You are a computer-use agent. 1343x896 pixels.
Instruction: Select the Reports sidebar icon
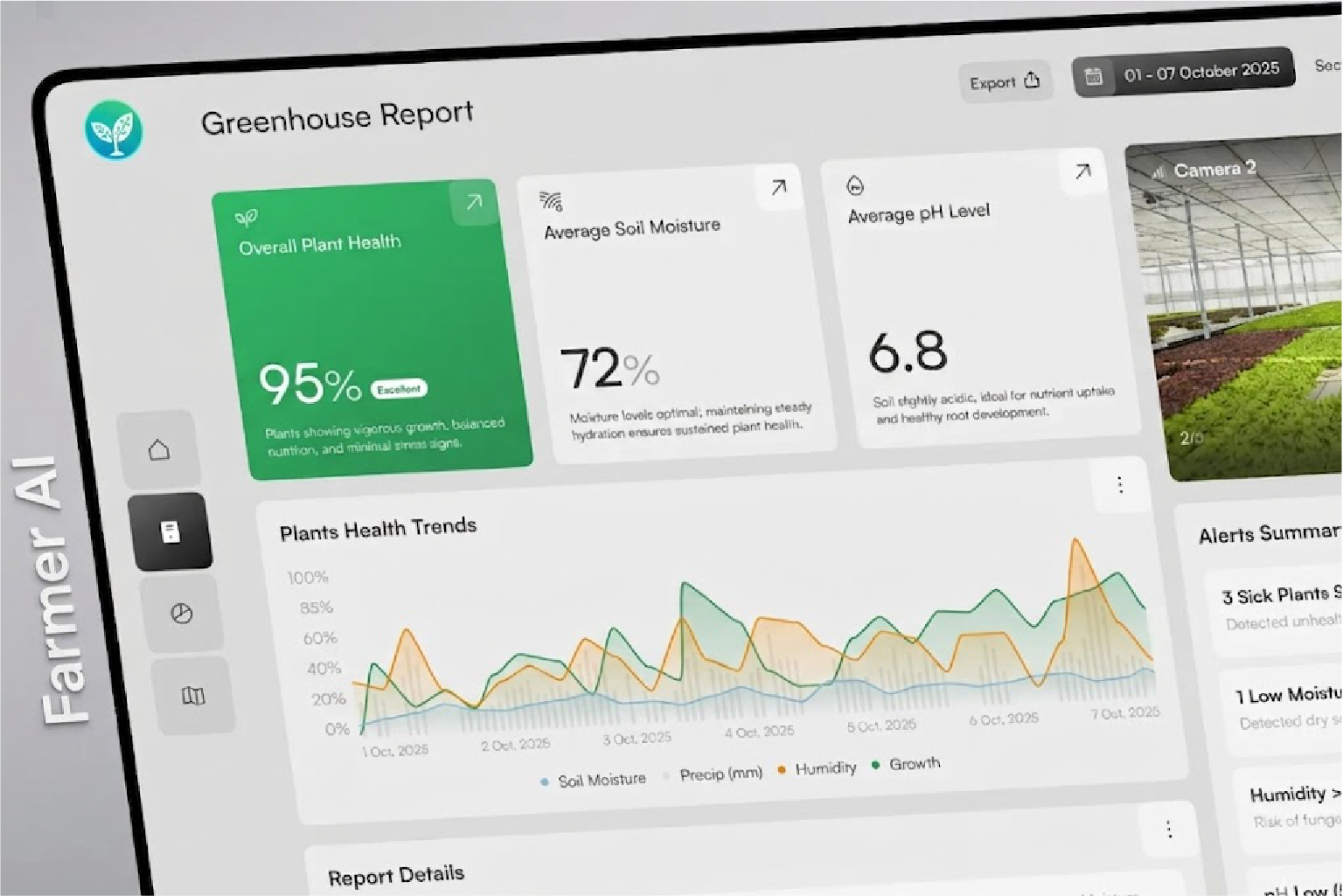pyautogui.click(x=170, y=531)
